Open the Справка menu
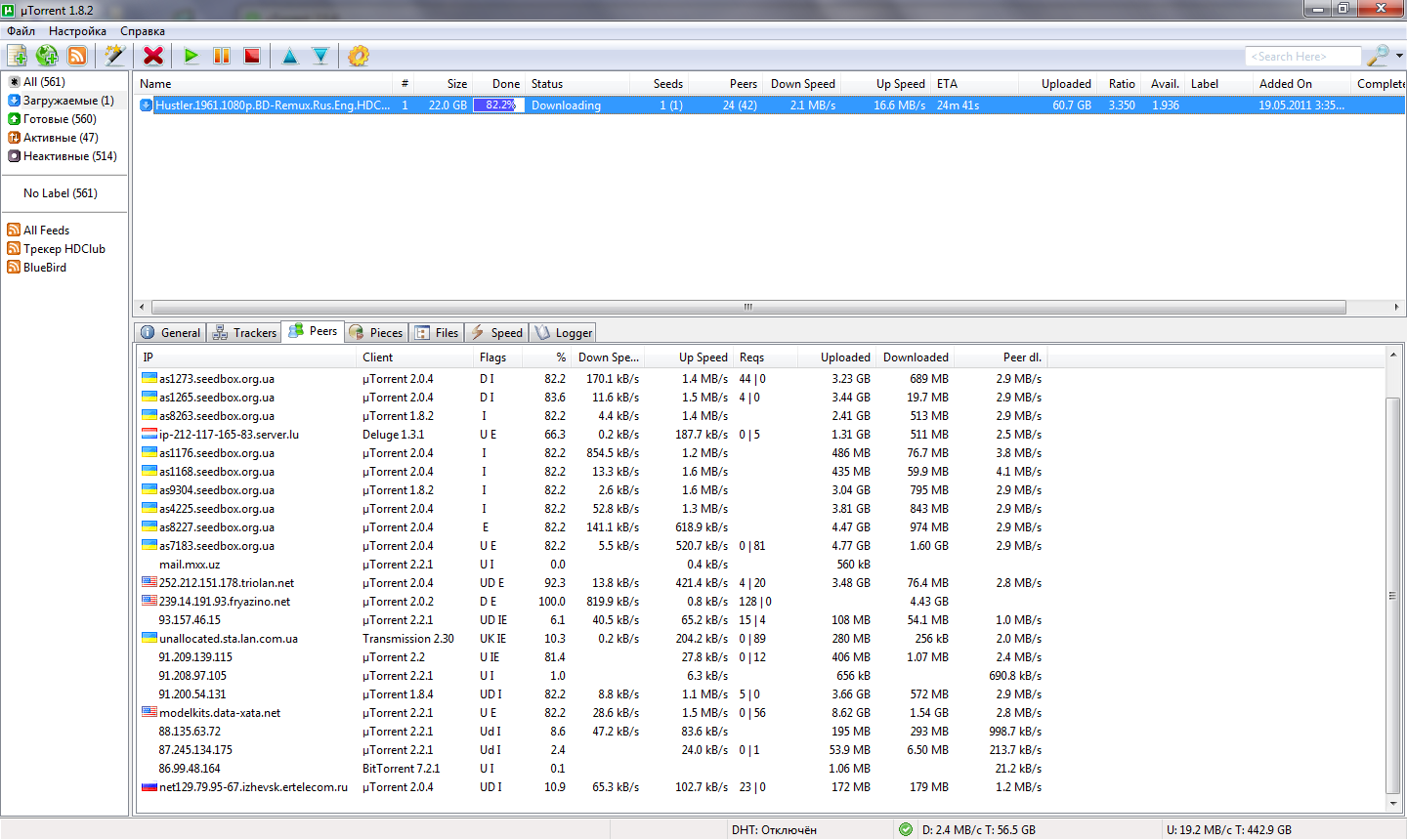 click(143, 31)
